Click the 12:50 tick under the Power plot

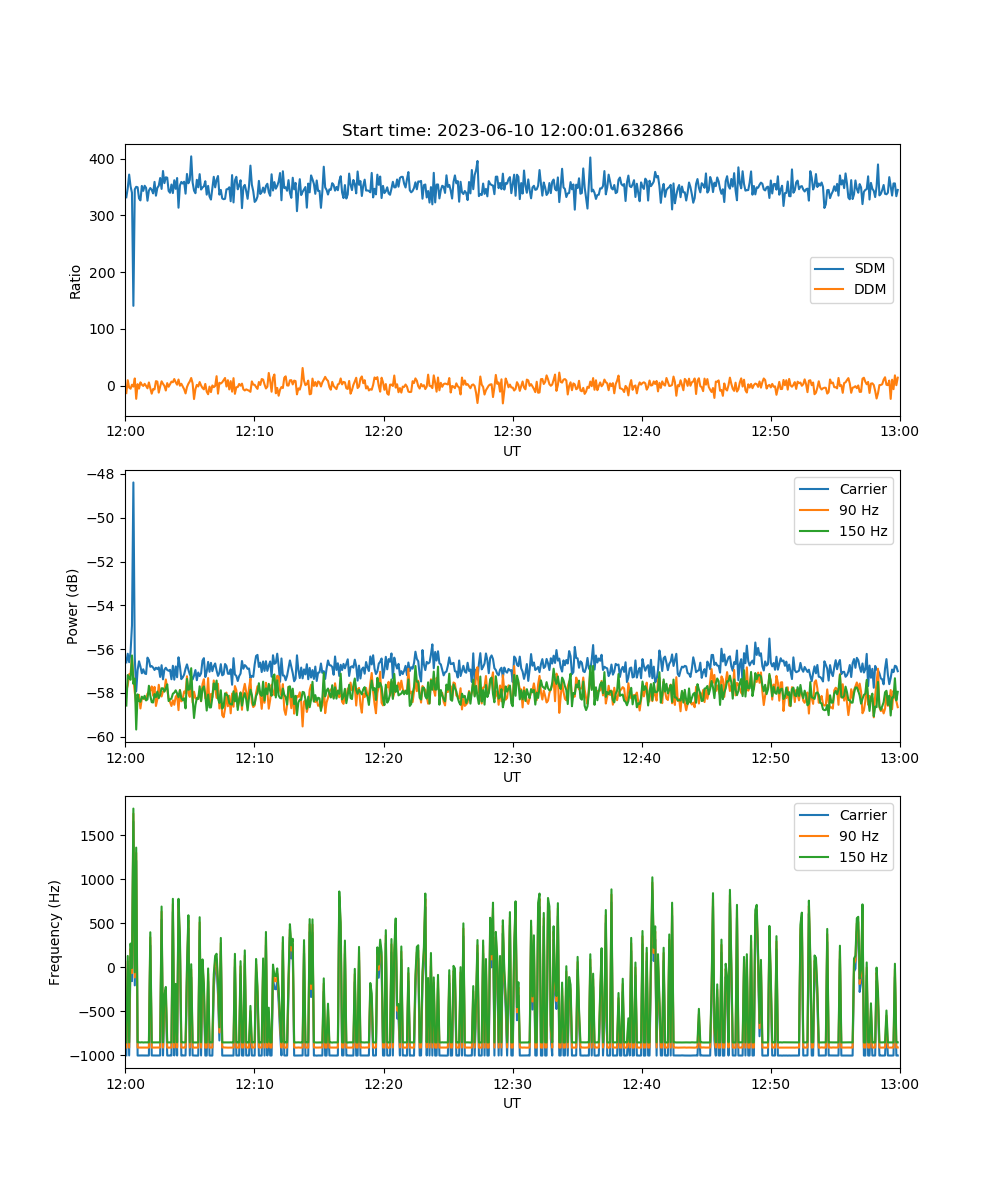[x=771, y=757]
